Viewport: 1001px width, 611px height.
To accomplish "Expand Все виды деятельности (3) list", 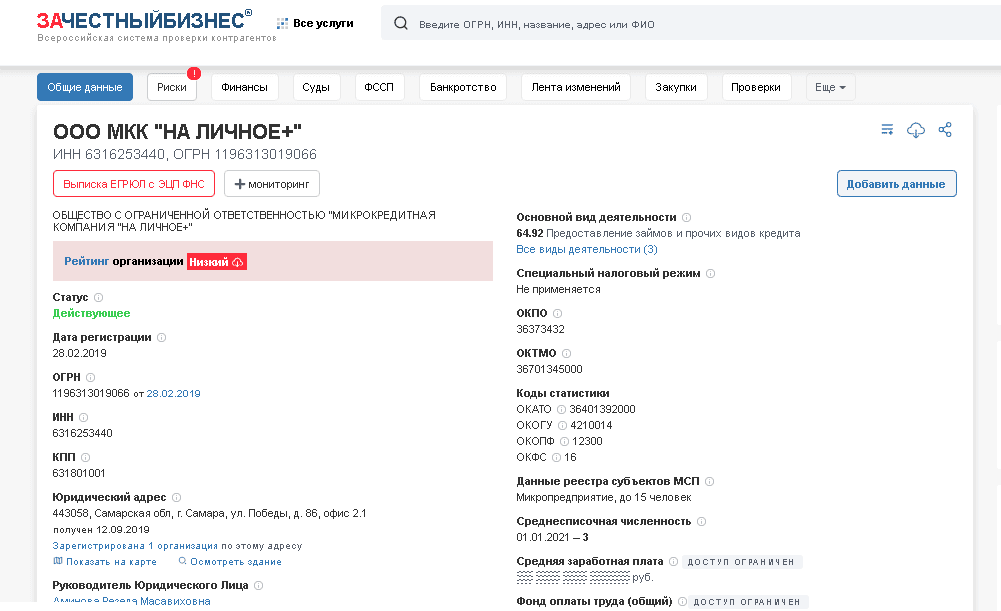I will tap(587, 249).
